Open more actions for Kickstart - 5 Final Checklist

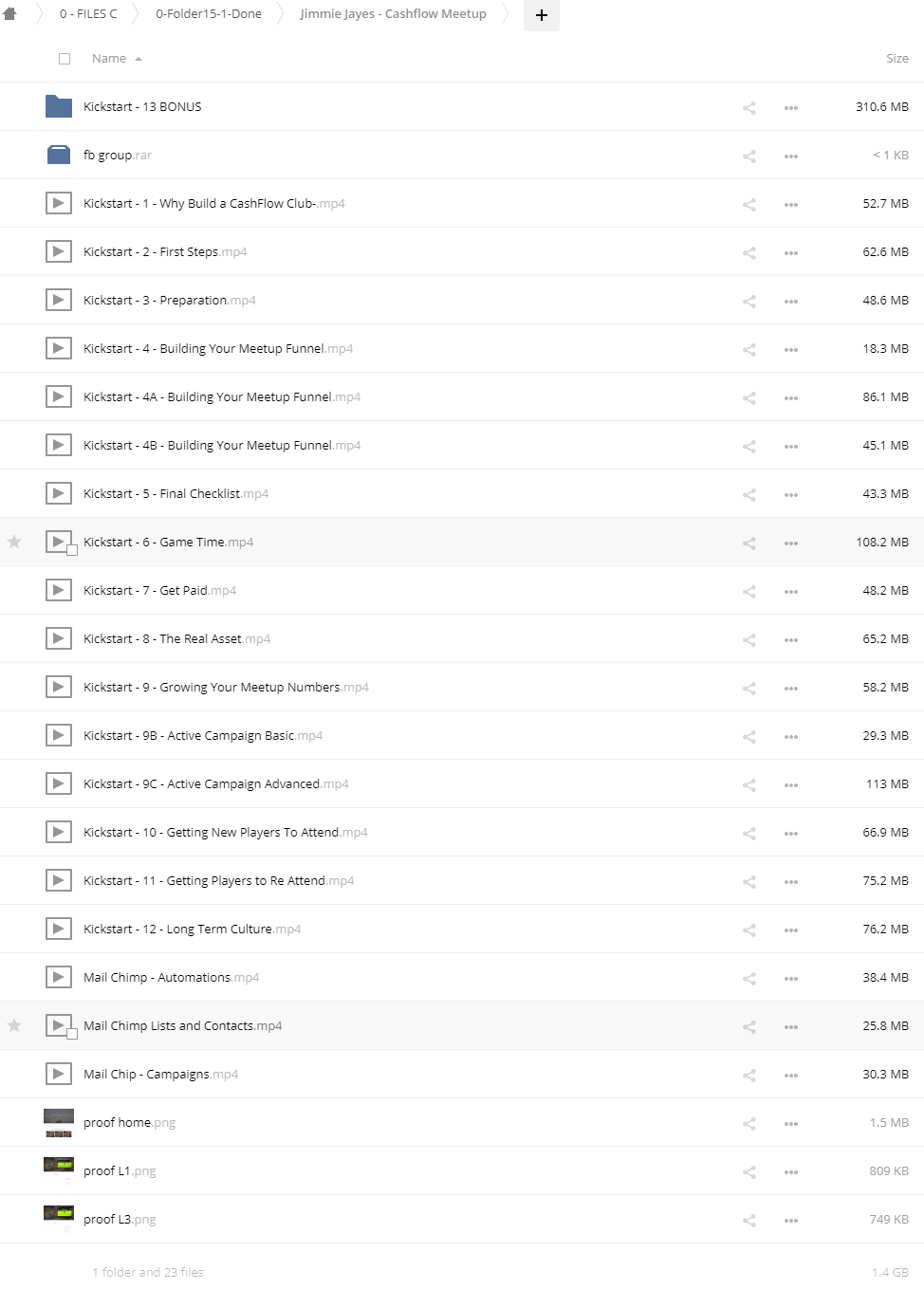pyautogui.click(x=791, y=495)
